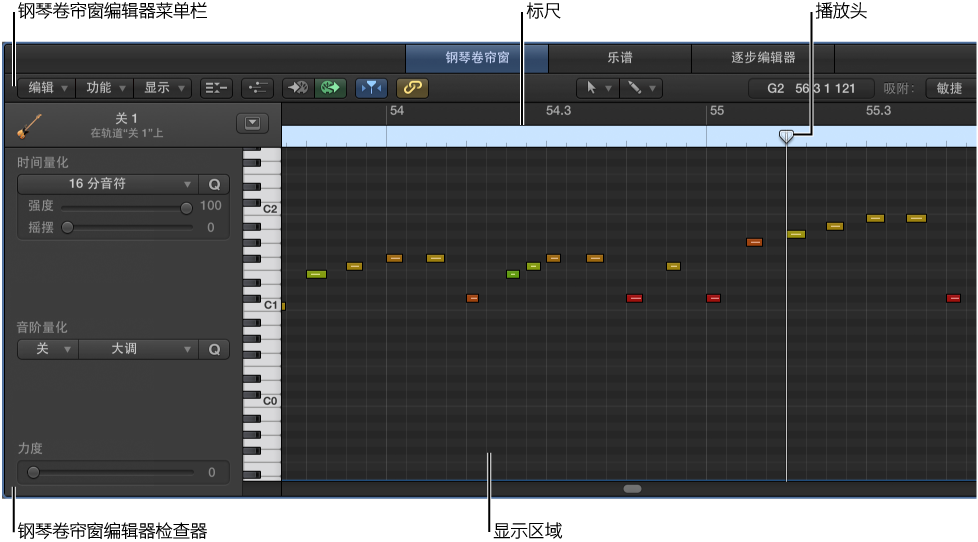Screen dimensions: 978x542
Task: Click the 强度 value 100
Action: click(x=210, y=206)
